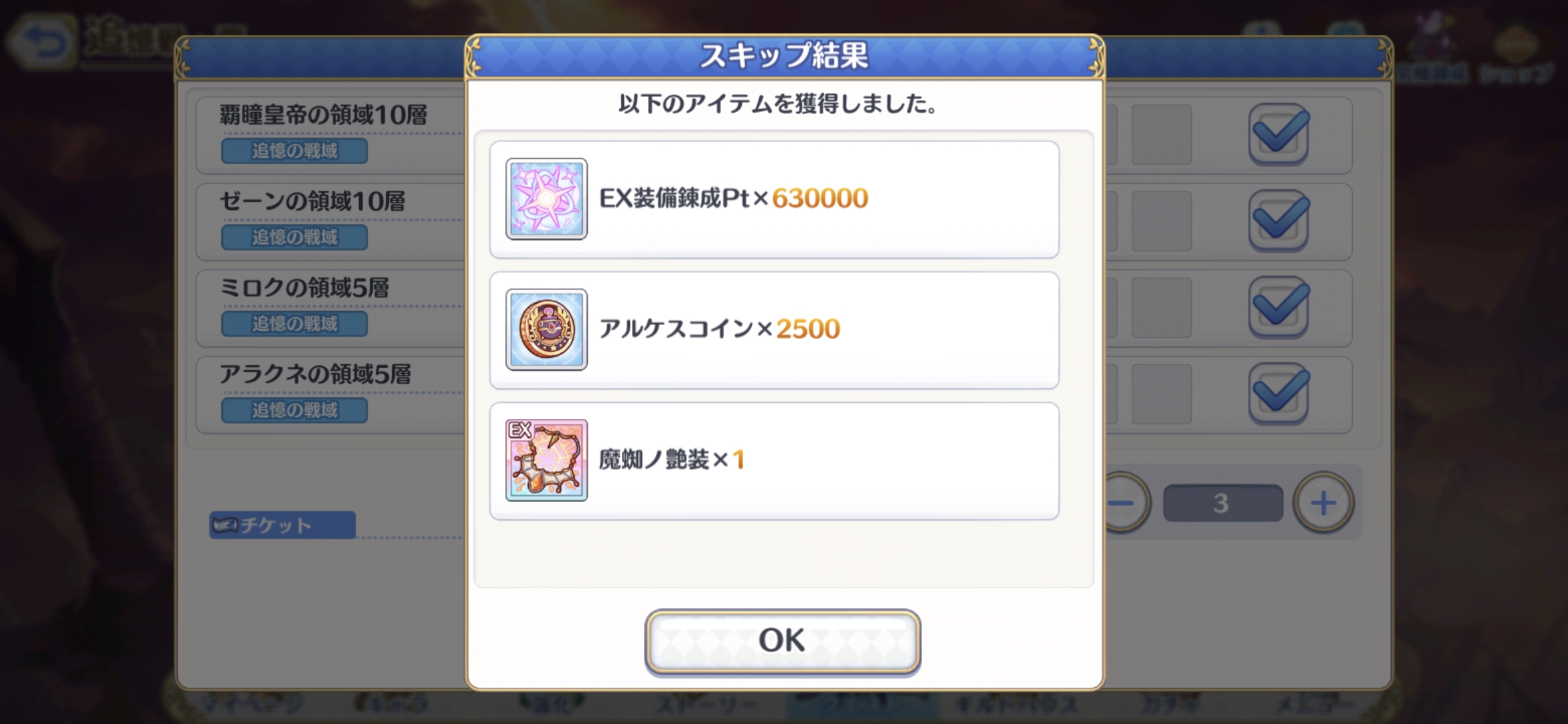Select the skip count field showing 3
This screenshot has height=724, width=1568.
pos(1222,503)
